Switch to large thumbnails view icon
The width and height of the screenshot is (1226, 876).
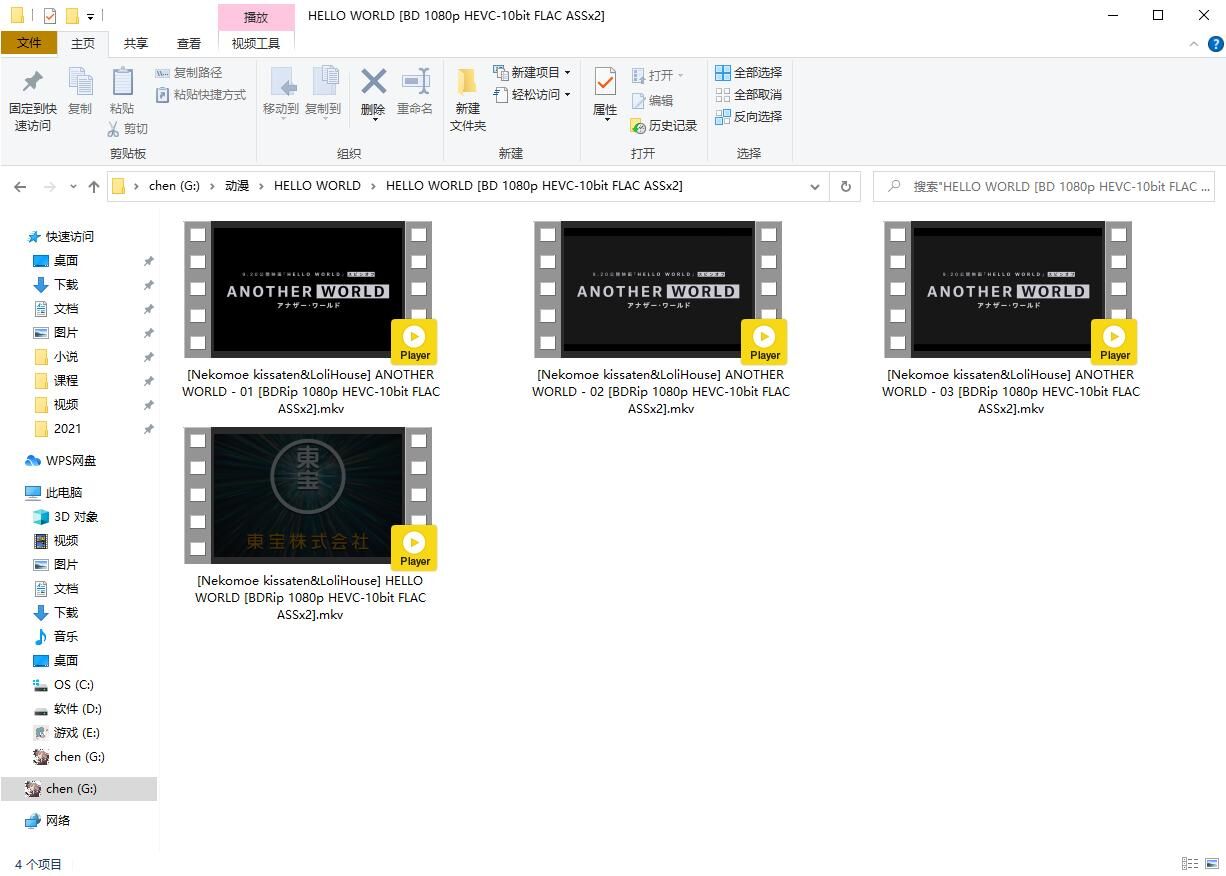(x=1211, y=863)
